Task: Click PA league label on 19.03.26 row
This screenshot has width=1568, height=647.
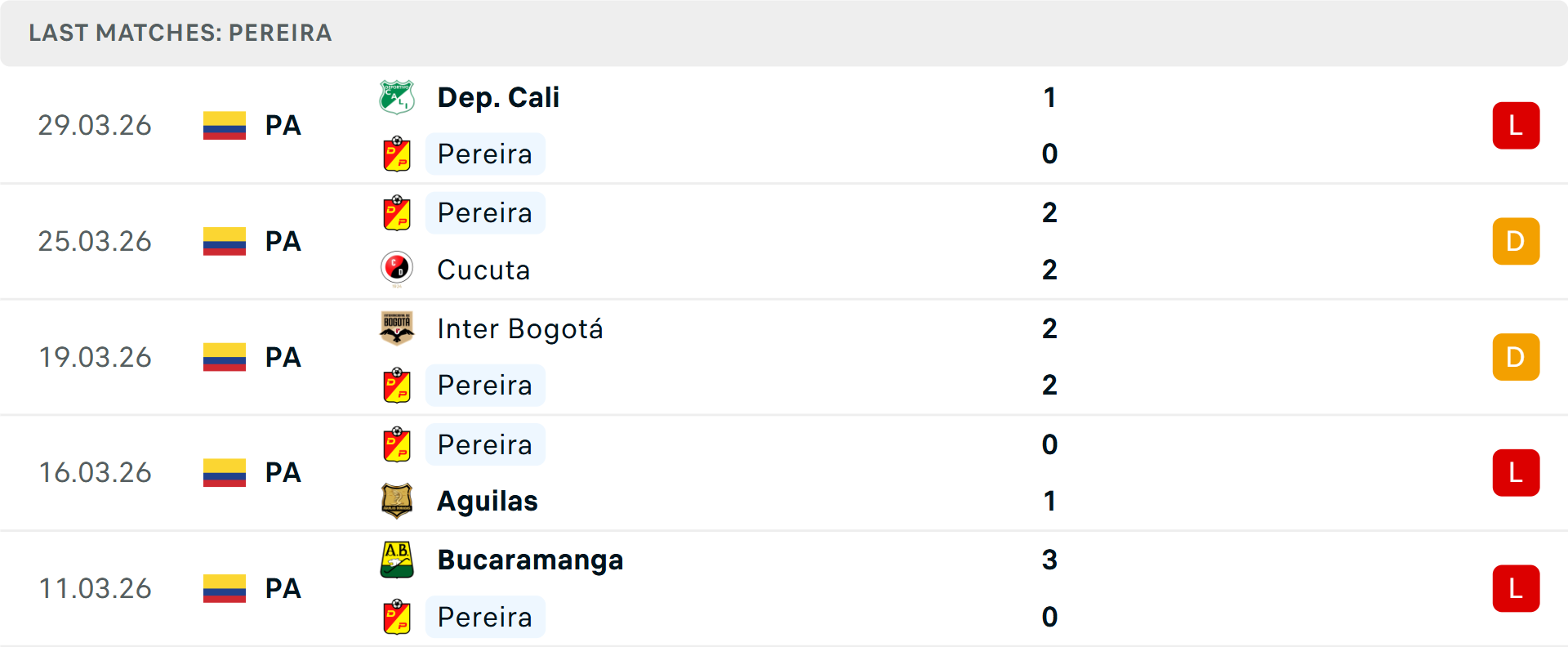Action: point(283,357)
